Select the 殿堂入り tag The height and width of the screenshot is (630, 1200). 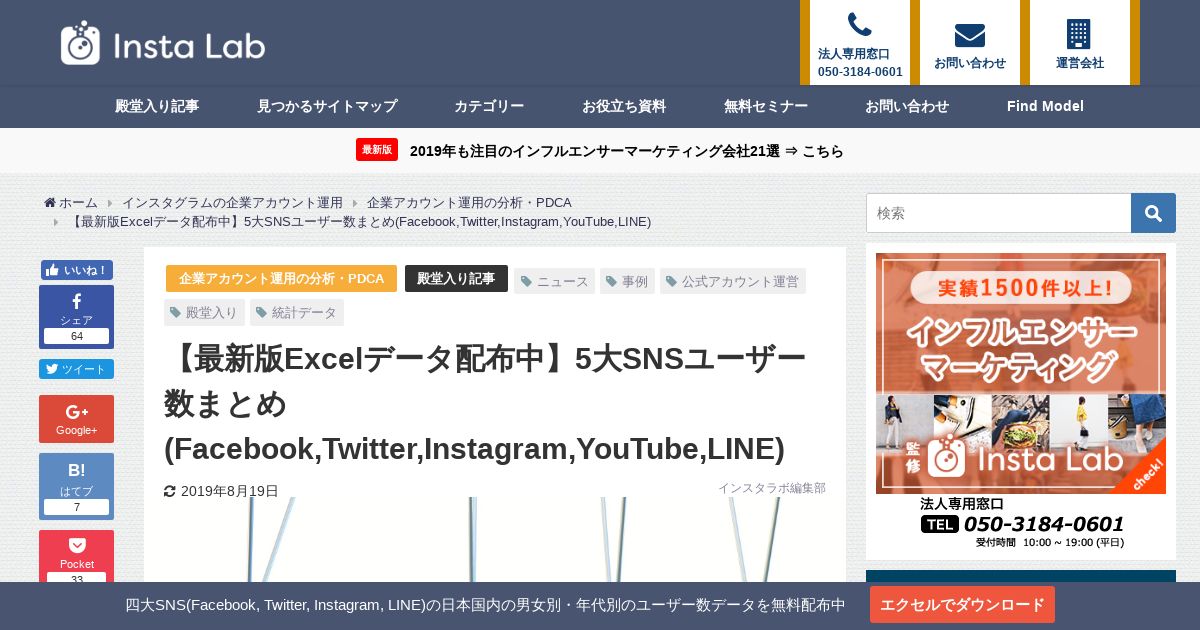204,313
